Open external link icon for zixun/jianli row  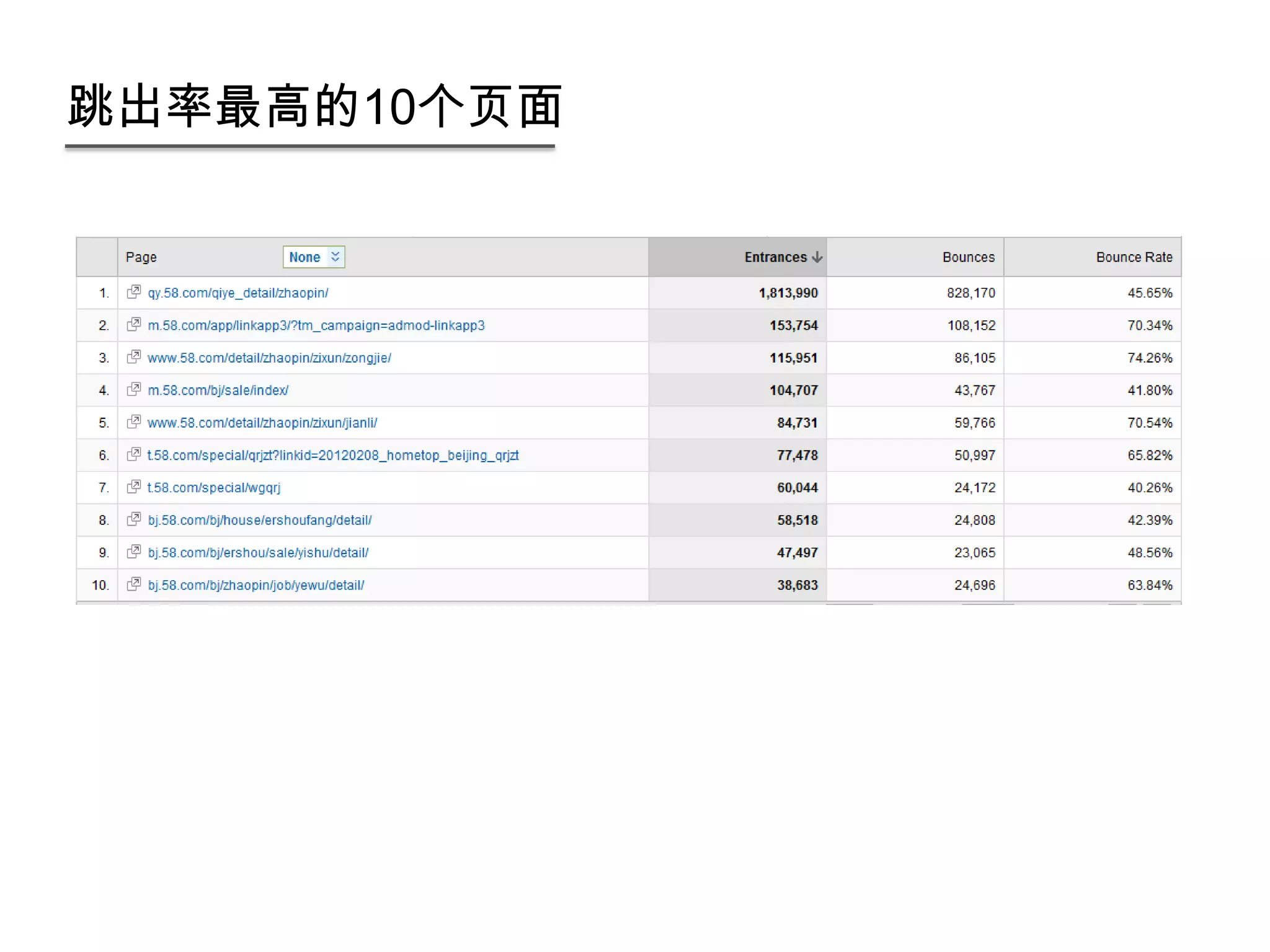pyautogui.click(x=134, y=422)
